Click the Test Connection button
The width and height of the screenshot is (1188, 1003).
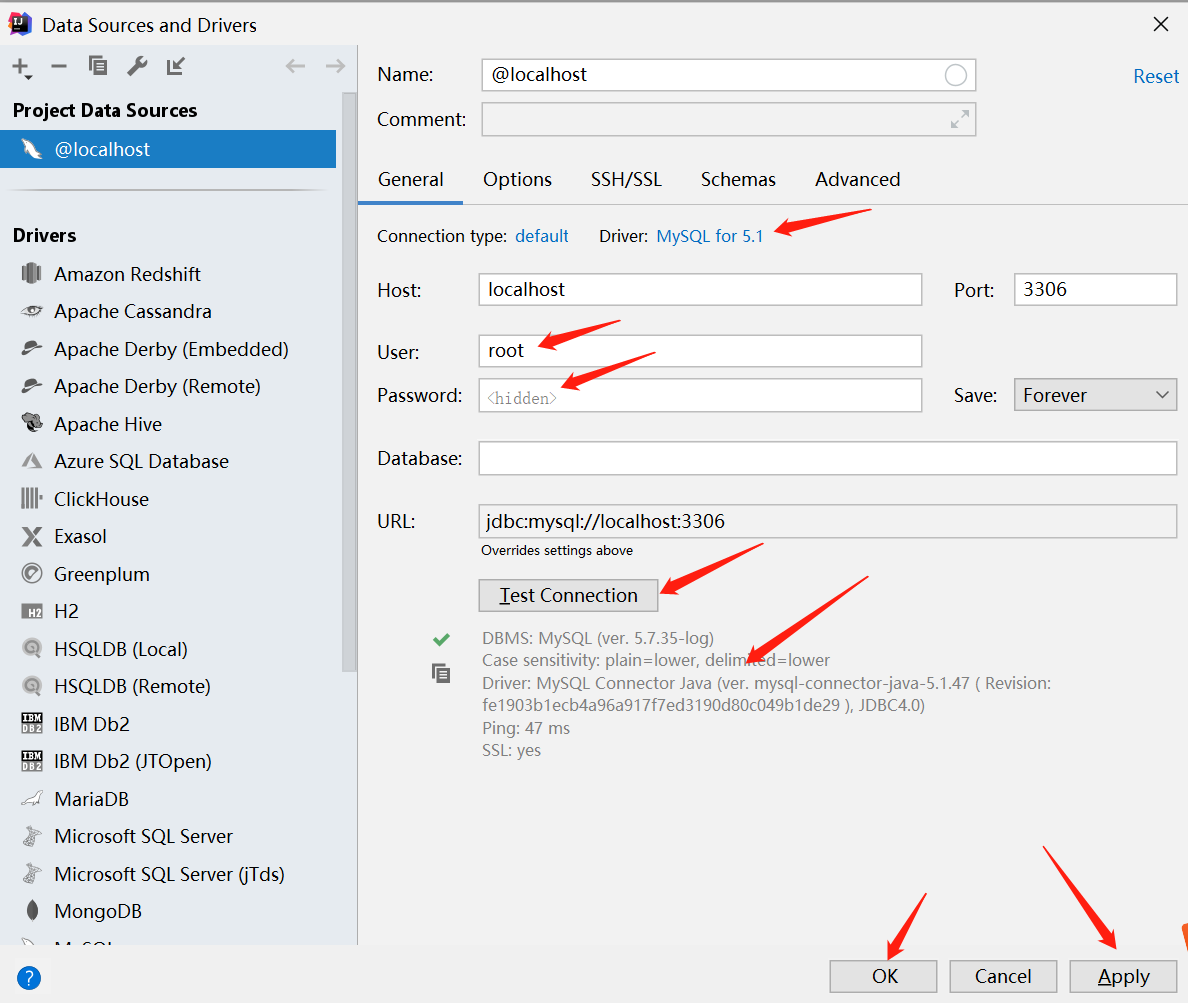tap(568, 595)
